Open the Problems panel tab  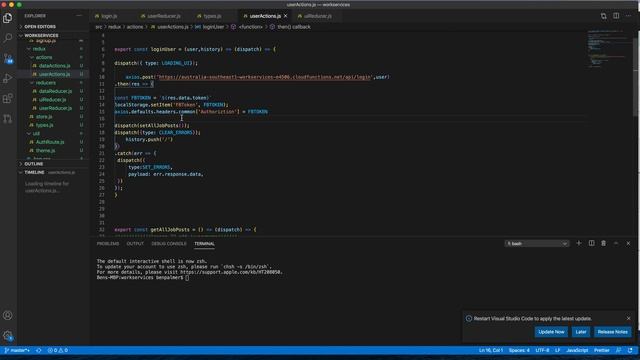(x=108, y=244)
